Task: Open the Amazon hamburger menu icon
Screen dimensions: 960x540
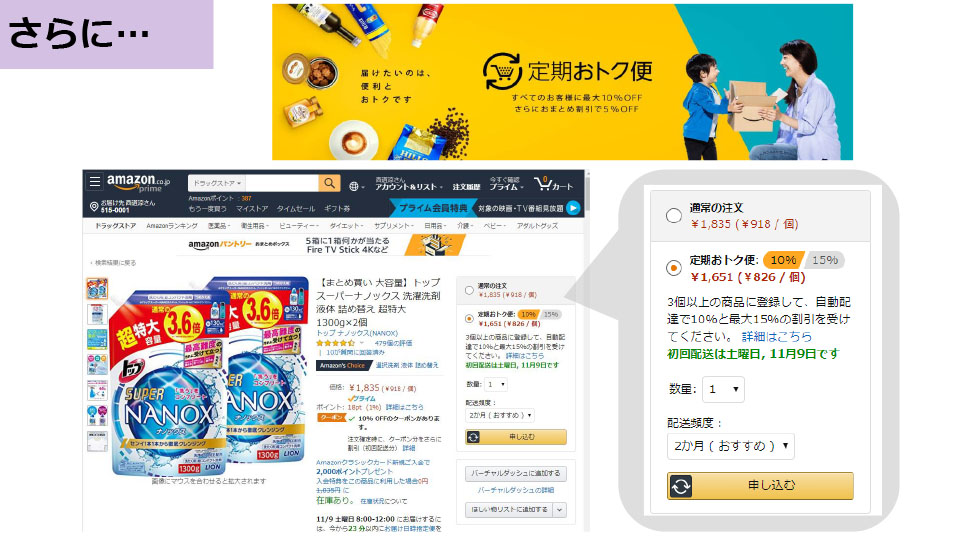Action: coord(95,181)
